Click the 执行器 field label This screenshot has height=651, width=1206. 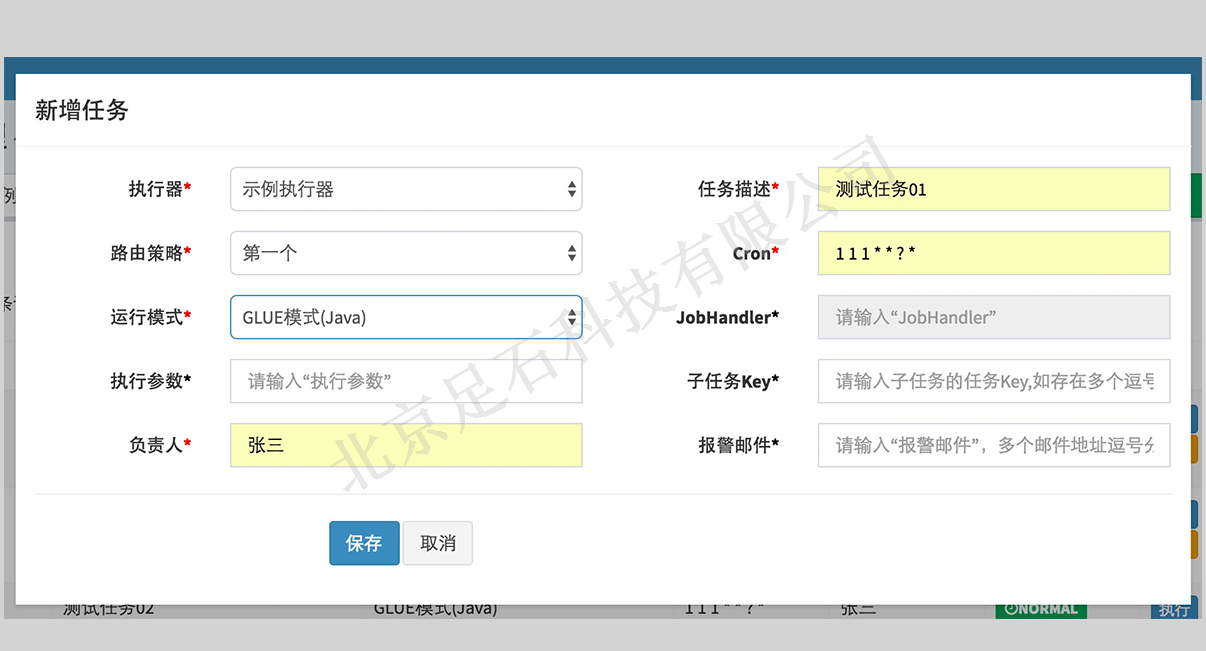click(156, 189)
